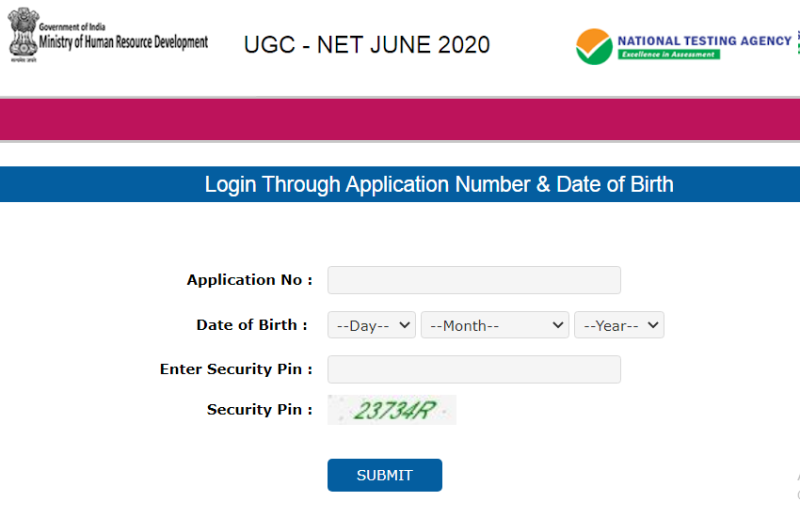Open the Year dropdown
Image resolution: width=800 pixels, height=517 pixels.
(619, 325)
